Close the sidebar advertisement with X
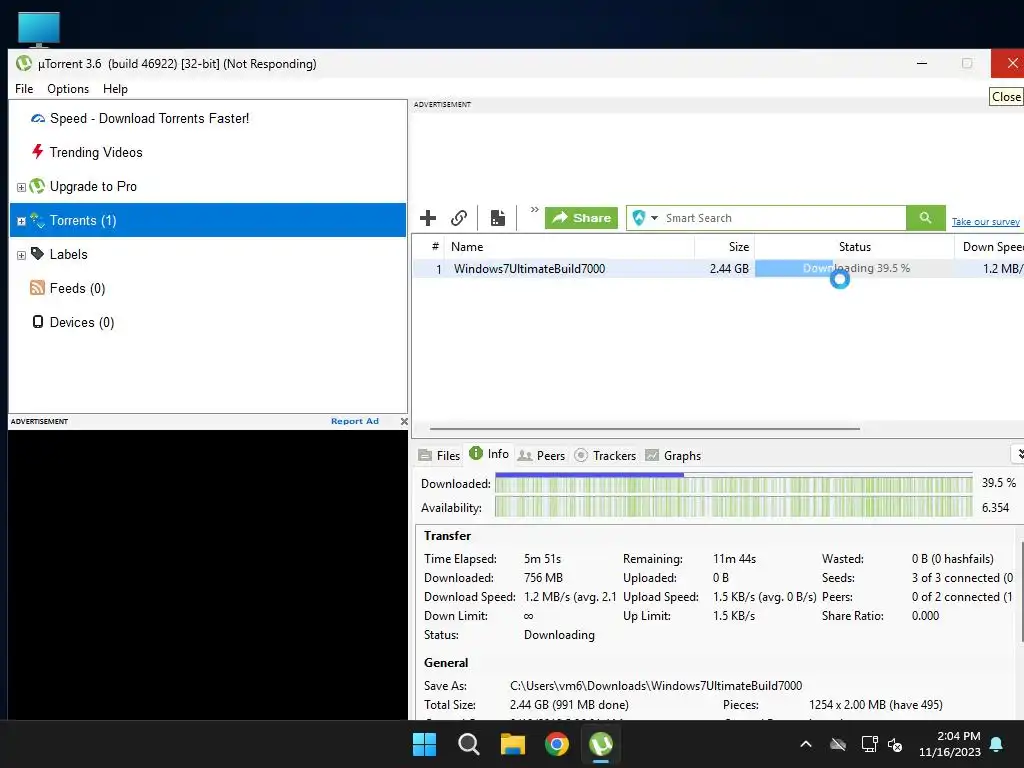This screenshot has width=1024, height=768. (x=404, y=421)
